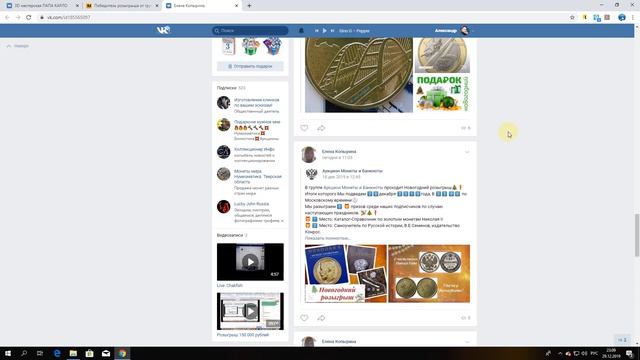Viewport: 640px width, 360px height.
Task: Open the Windows Start menu
Action: (8, 353)
